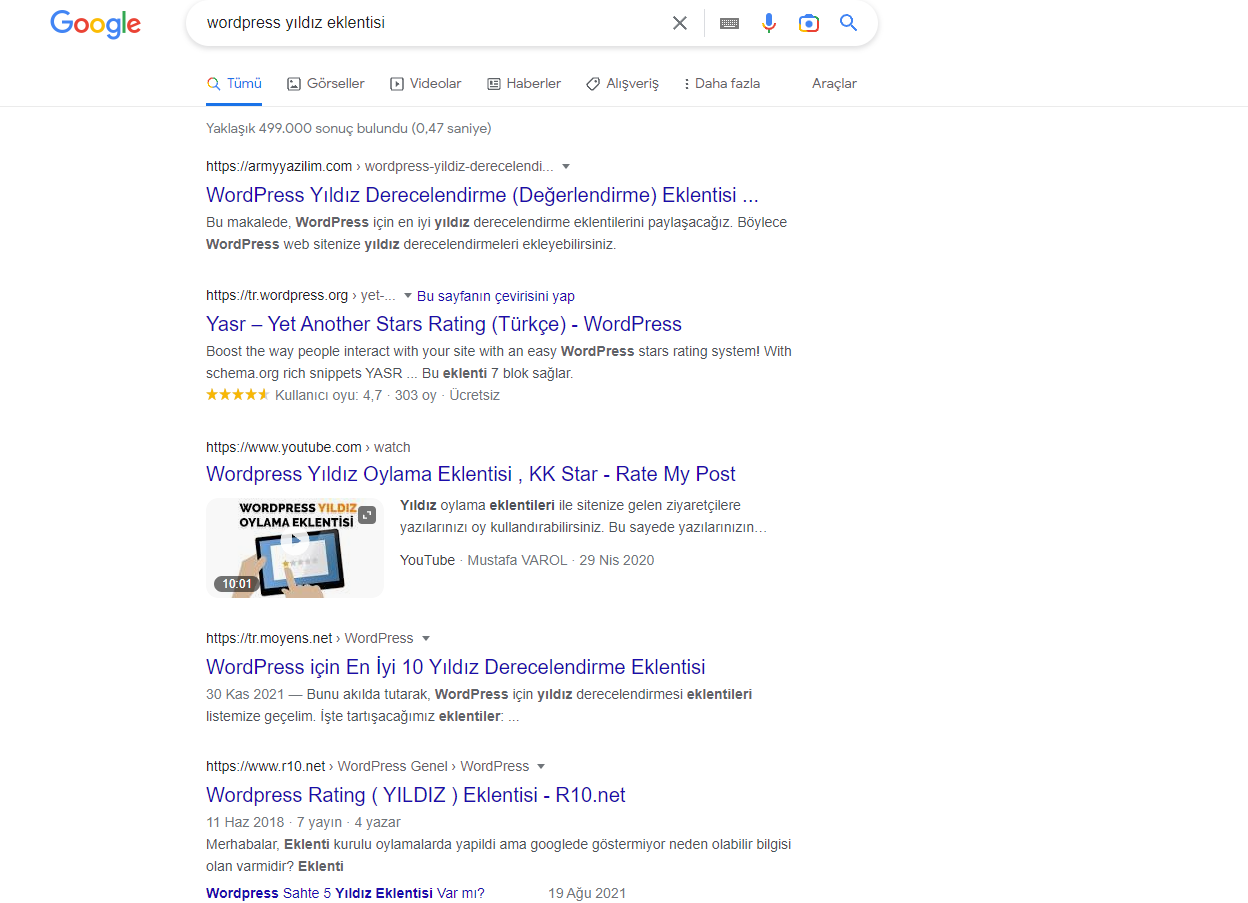Clear the search query with X icon
This screenshot has height=903, width=1248.
point(680,23)
